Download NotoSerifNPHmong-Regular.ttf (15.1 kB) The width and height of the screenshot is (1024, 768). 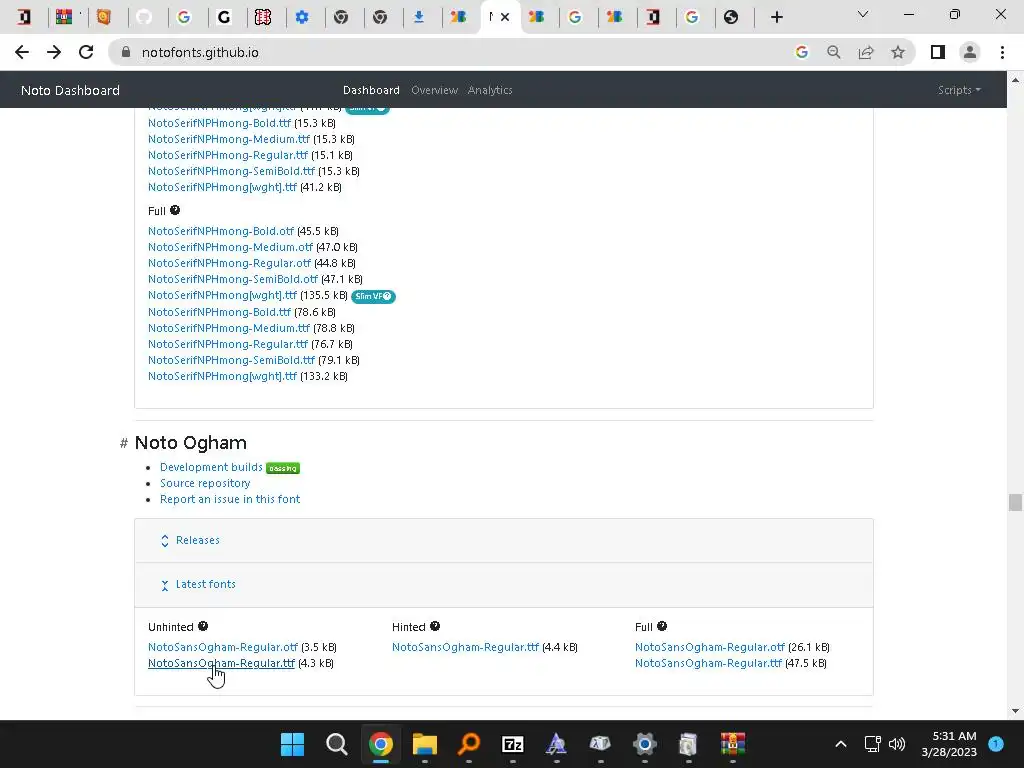click(x=228, y=155)
